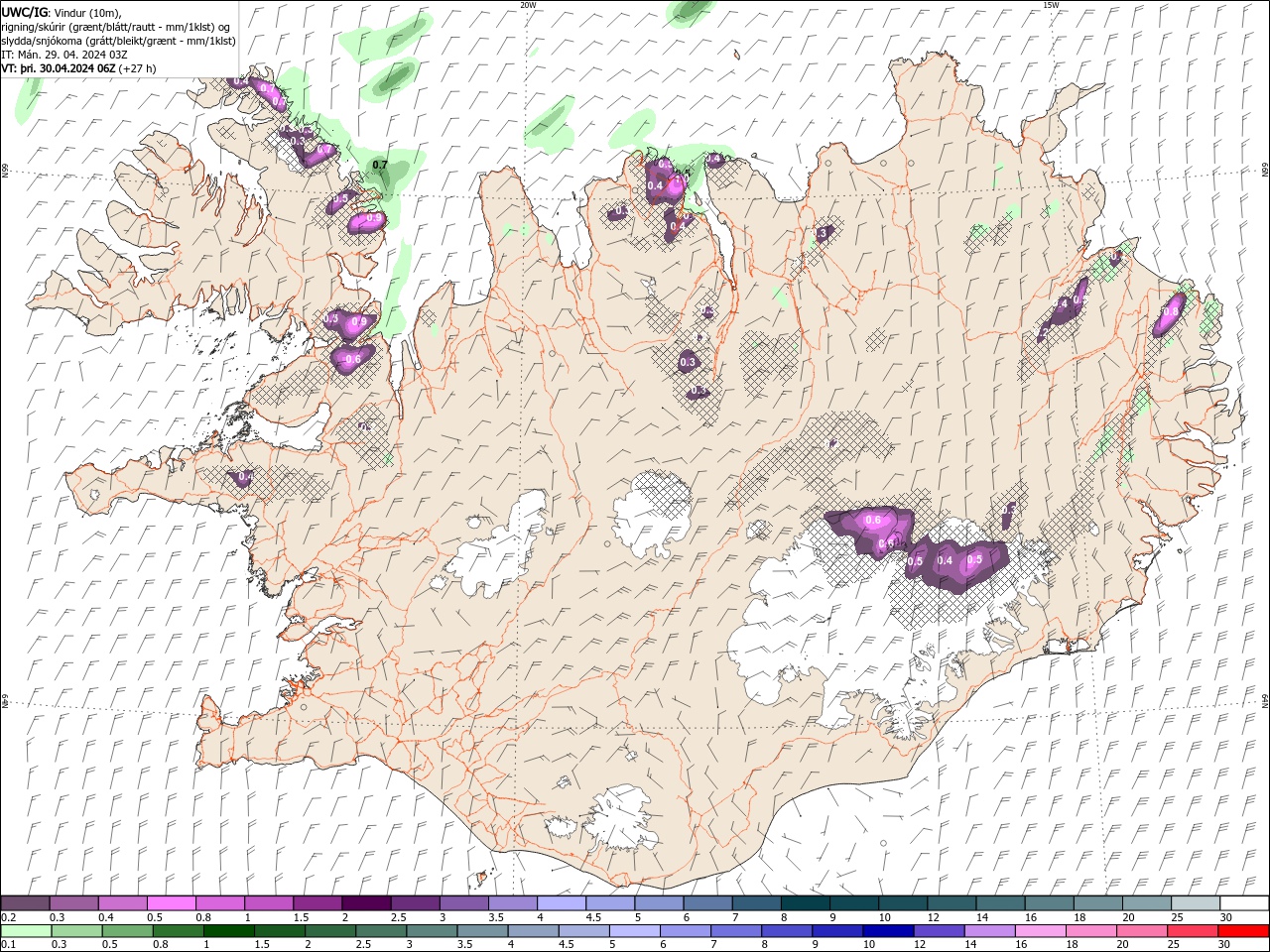Click the dark teal 8 swatch, upper legend
The height and width of the screenshot is (952, 1270).
pyautogui.click(x=806, y=903)
